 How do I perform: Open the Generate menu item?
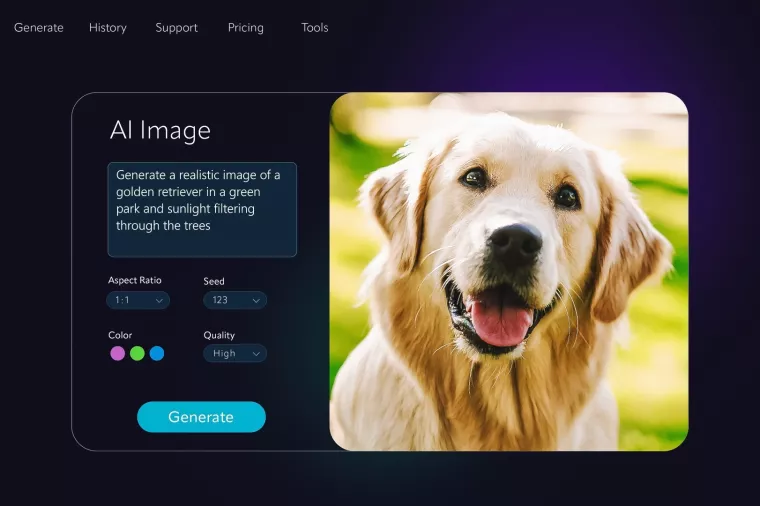(39, 28)
